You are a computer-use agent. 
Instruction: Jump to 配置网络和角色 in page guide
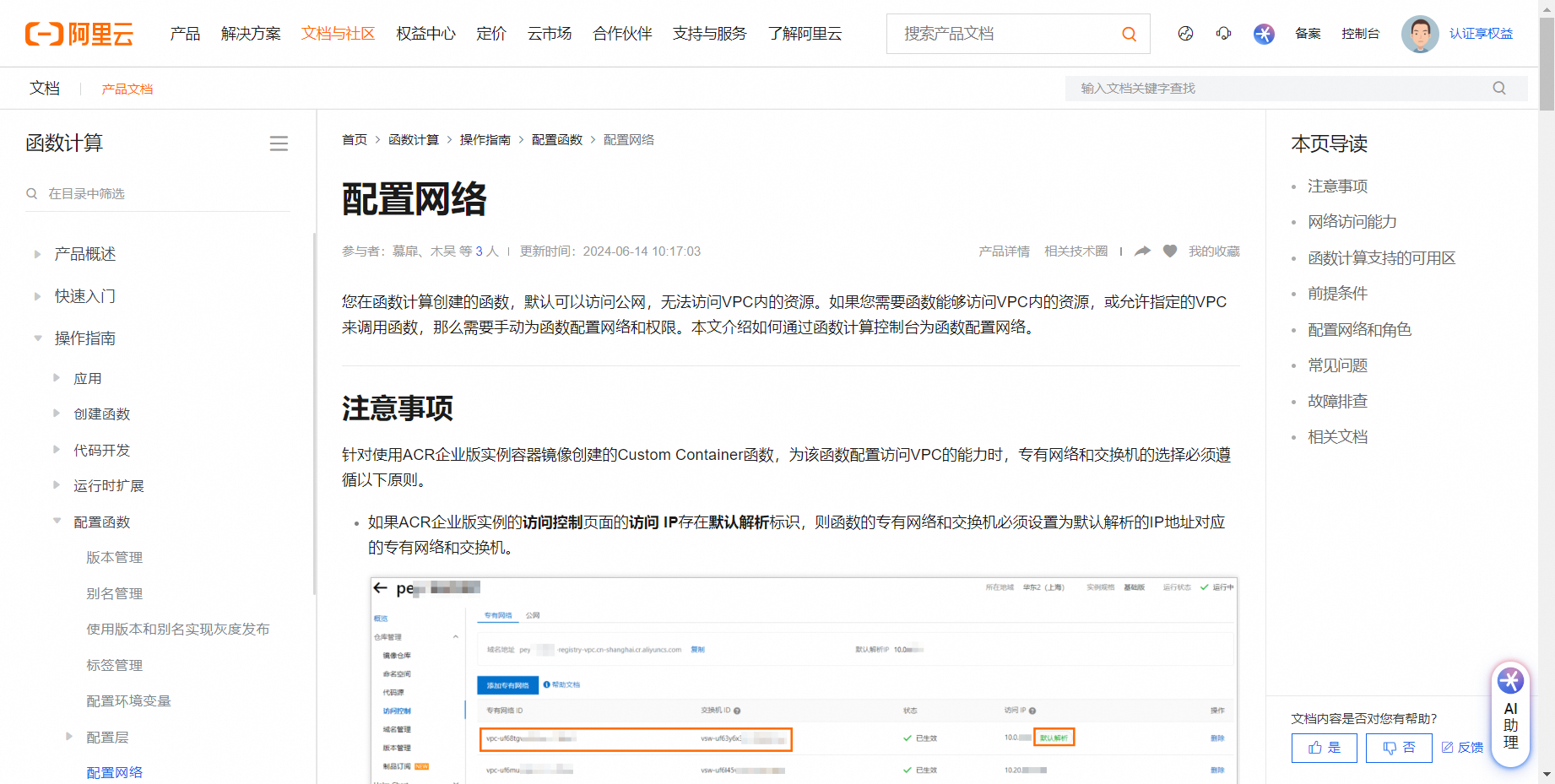click(1359, 330)
